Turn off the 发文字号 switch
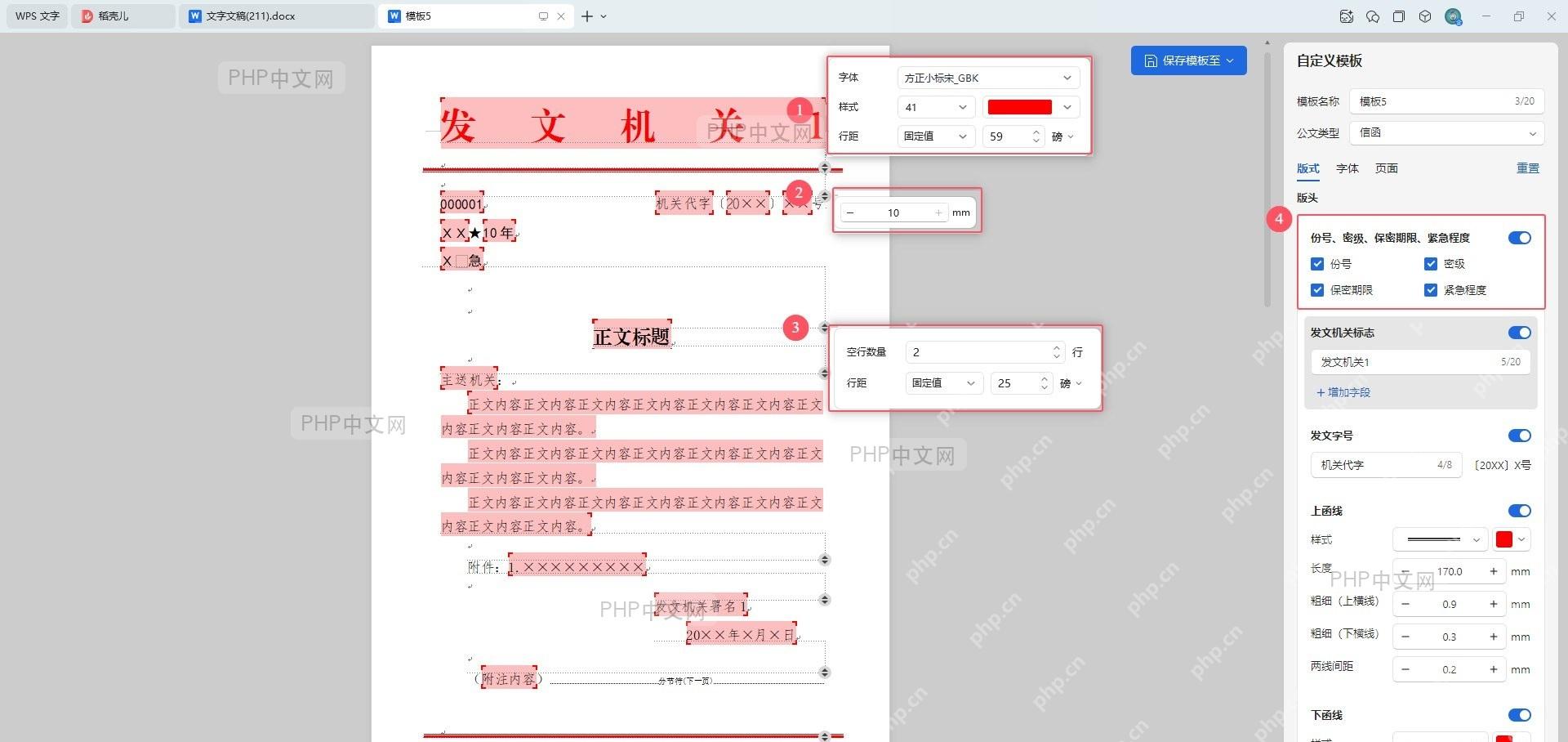Viewport: 1568px width, 742px height. [x=1520, y=436]
